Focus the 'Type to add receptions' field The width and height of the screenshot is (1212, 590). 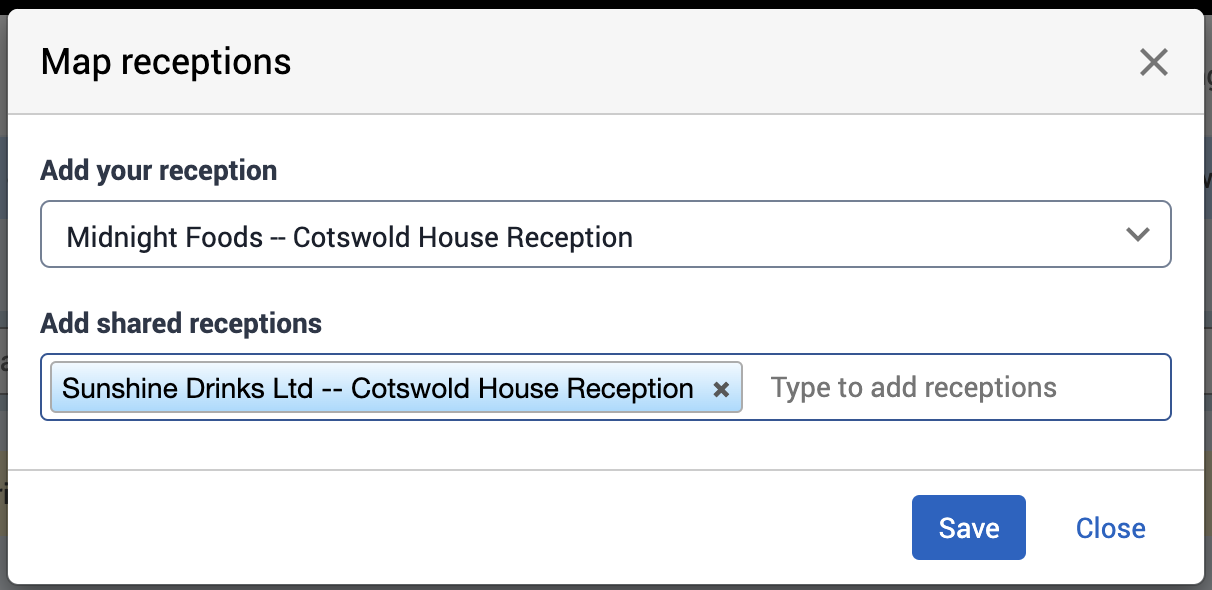pos(913,388)
